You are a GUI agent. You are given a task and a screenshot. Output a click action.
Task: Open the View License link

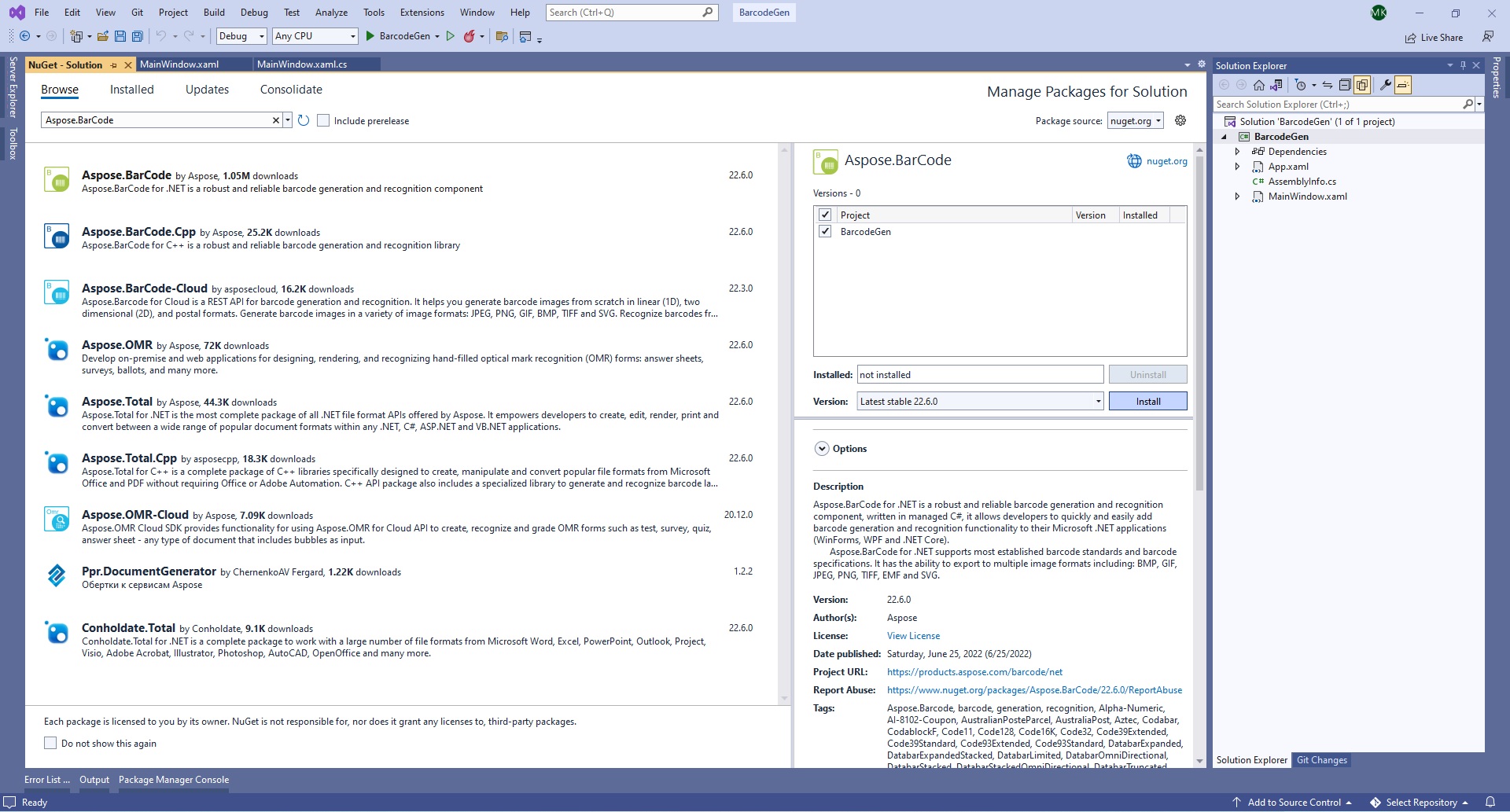[x=913, y=635]
